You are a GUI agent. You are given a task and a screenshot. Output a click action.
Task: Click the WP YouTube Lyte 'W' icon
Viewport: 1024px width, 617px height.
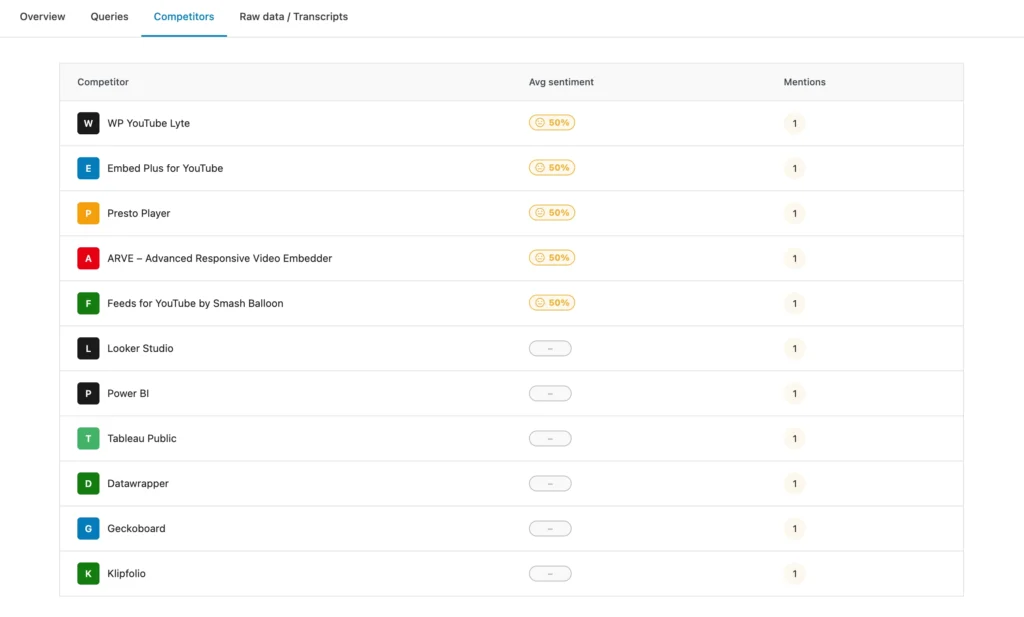coord(88,123)
